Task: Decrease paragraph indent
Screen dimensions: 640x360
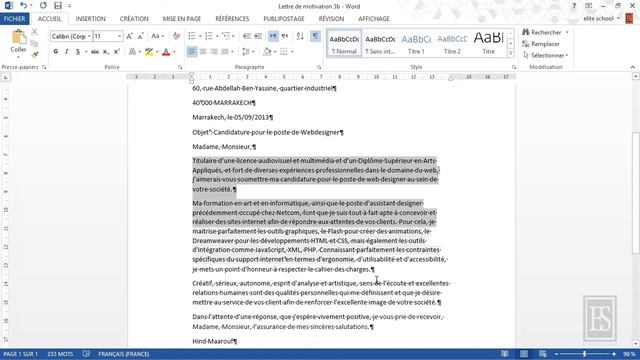Action: point(247,36)
